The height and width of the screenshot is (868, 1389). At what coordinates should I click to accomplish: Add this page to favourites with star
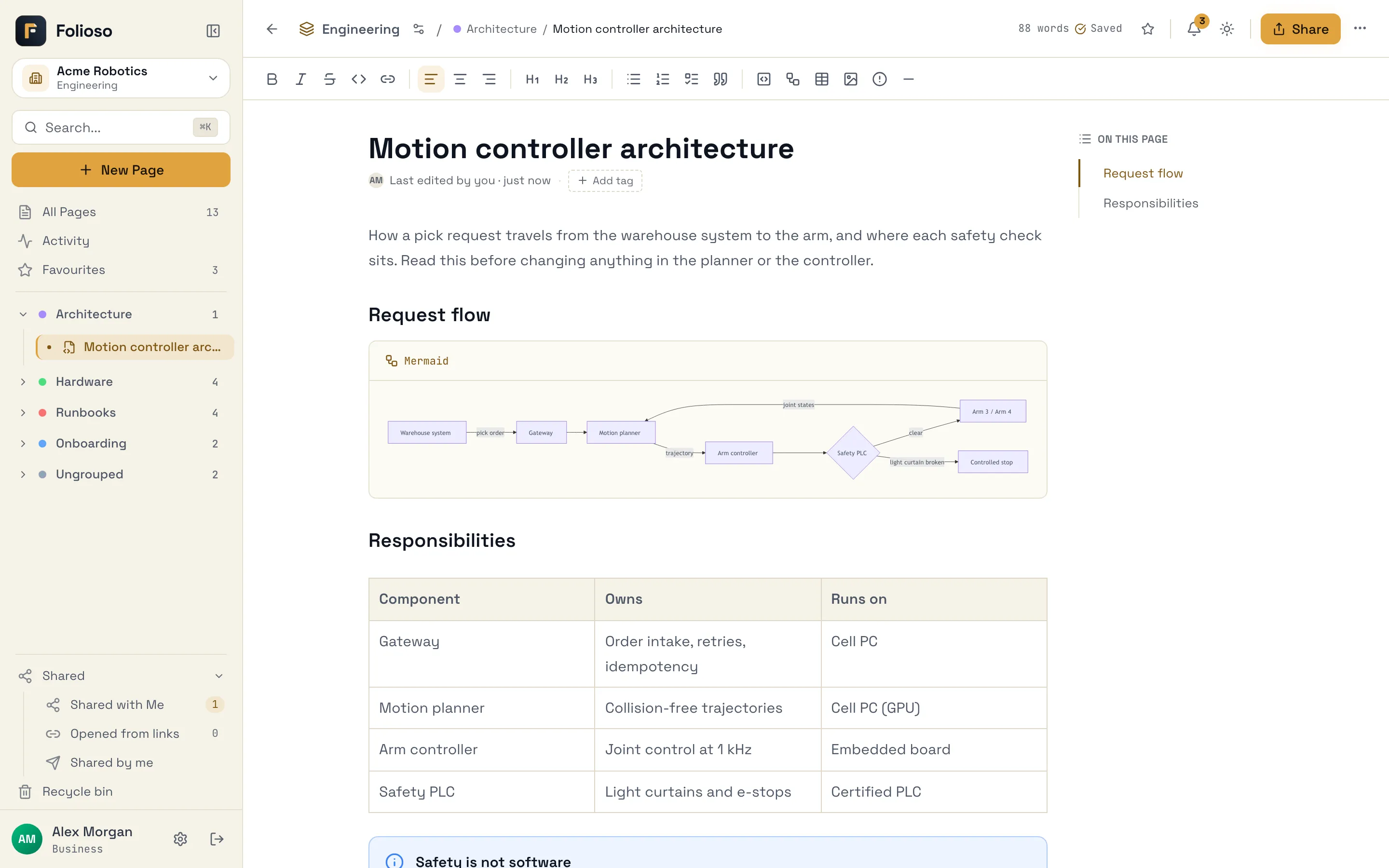coord(1147,29)
